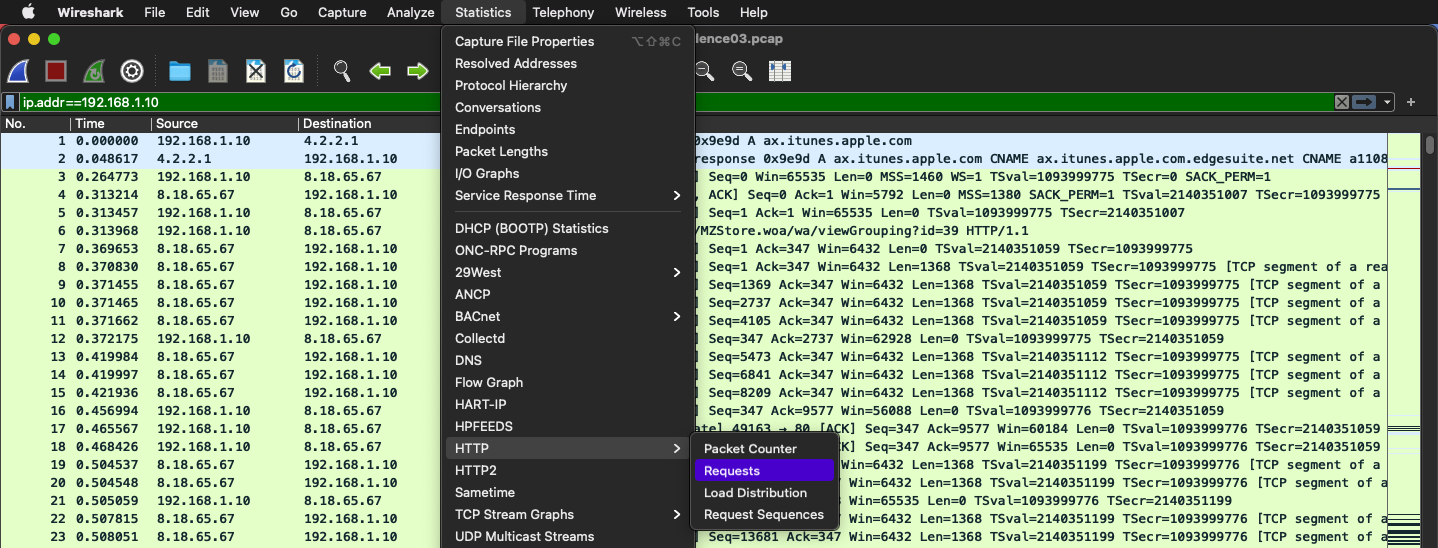Select the HTTP2 menu entry

568,471
